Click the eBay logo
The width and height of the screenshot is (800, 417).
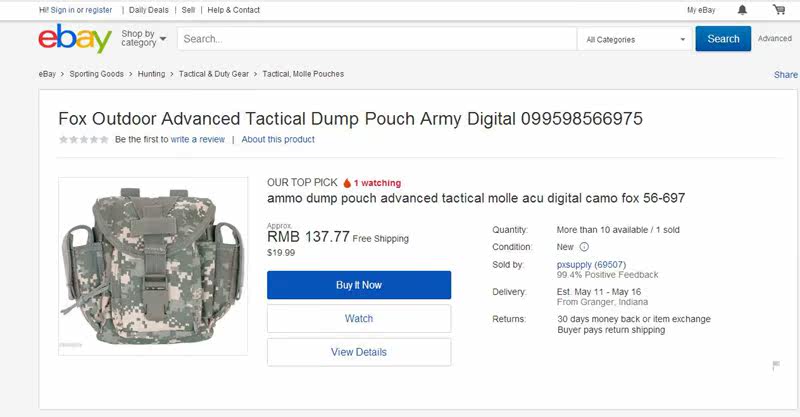pos(74,39)
